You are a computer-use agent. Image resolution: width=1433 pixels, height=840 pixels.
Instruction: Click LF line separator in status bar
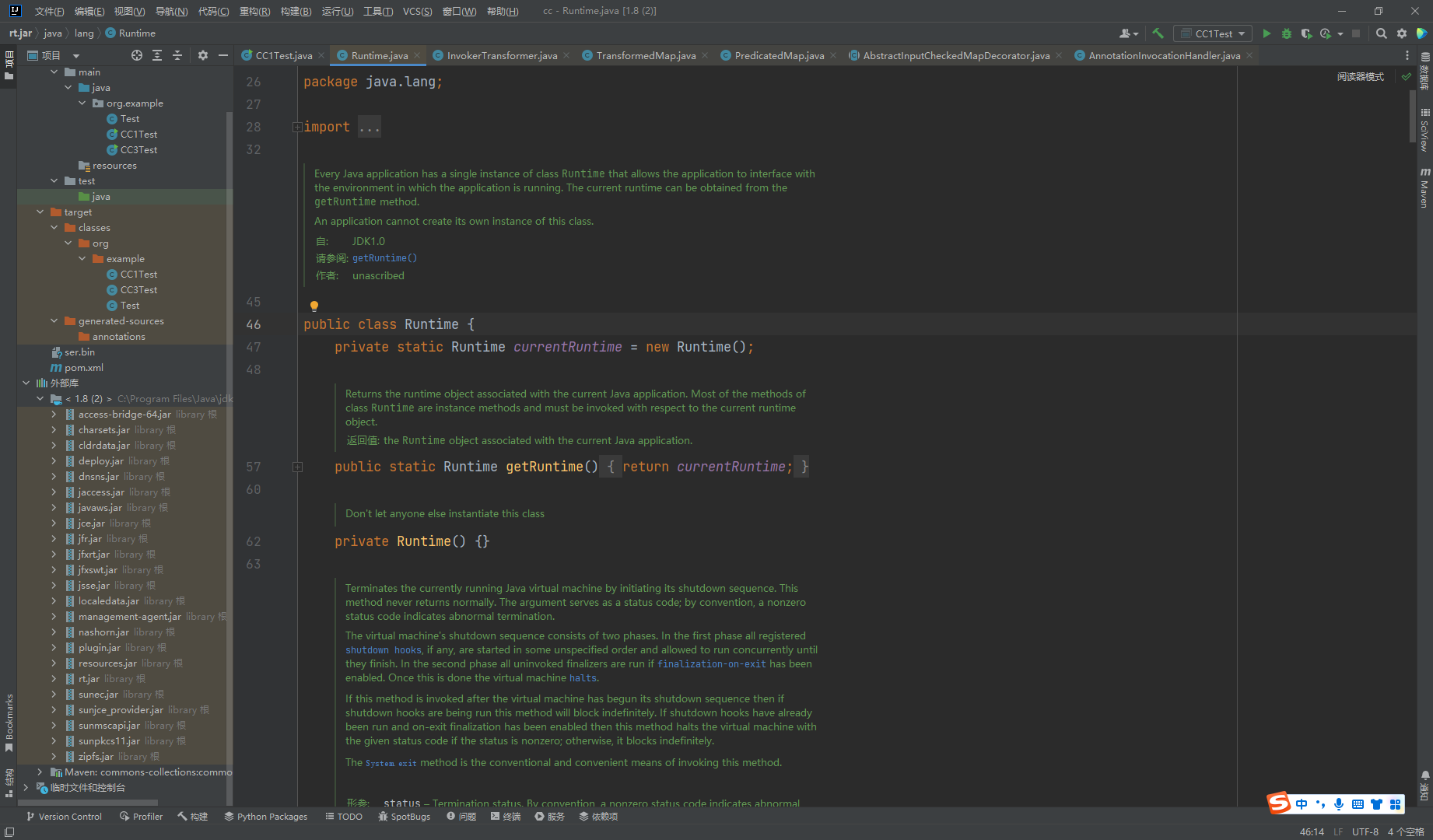[1338, 831]
